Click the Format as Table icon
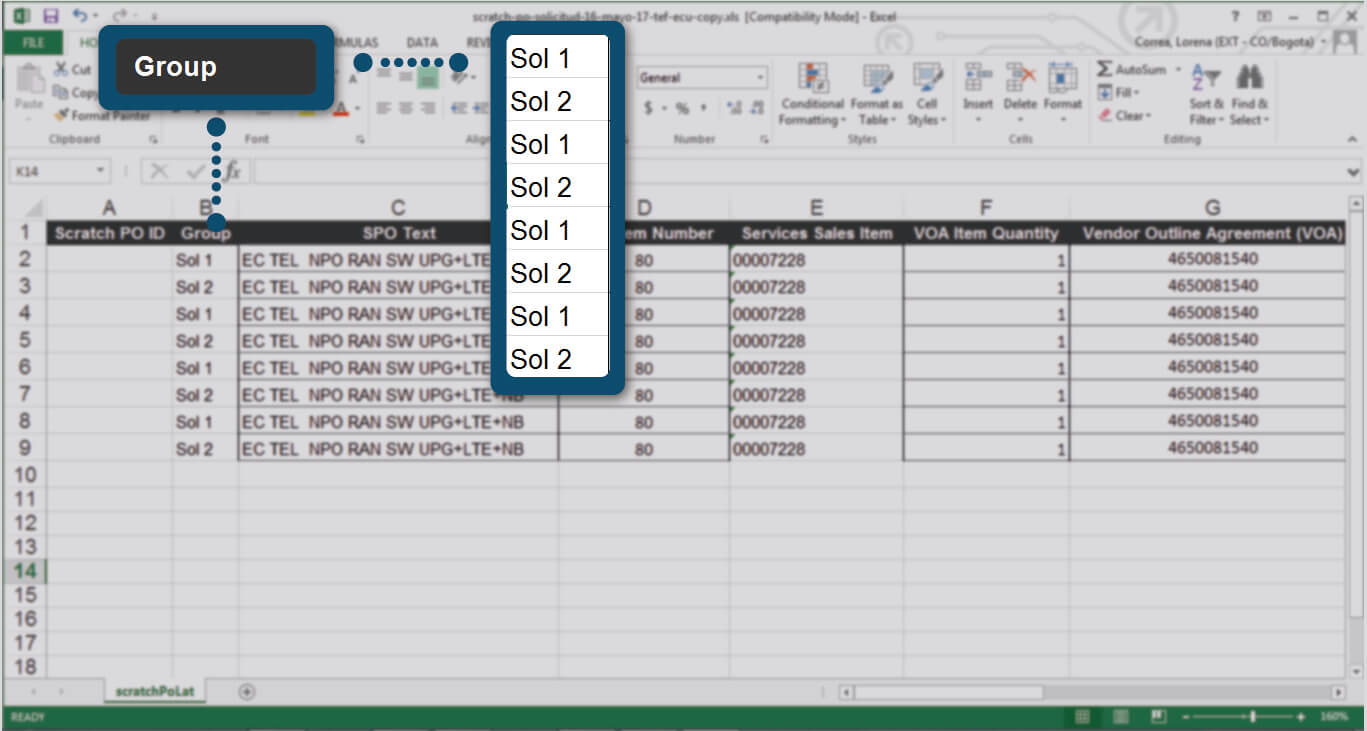 (876, 95)
